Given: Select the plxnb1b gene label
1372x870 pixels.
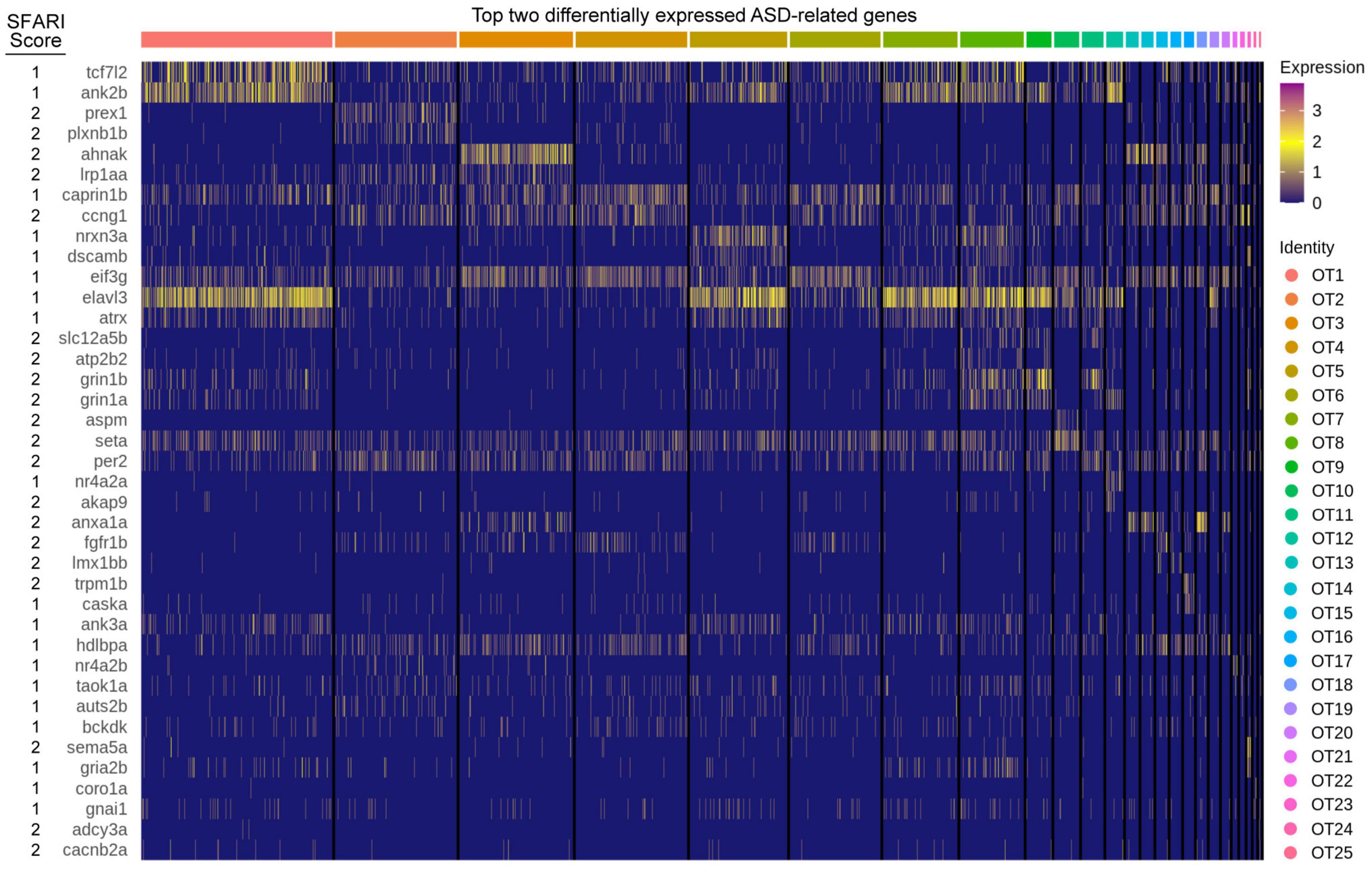Looking at the screenshot, I should tap(97, 133).
